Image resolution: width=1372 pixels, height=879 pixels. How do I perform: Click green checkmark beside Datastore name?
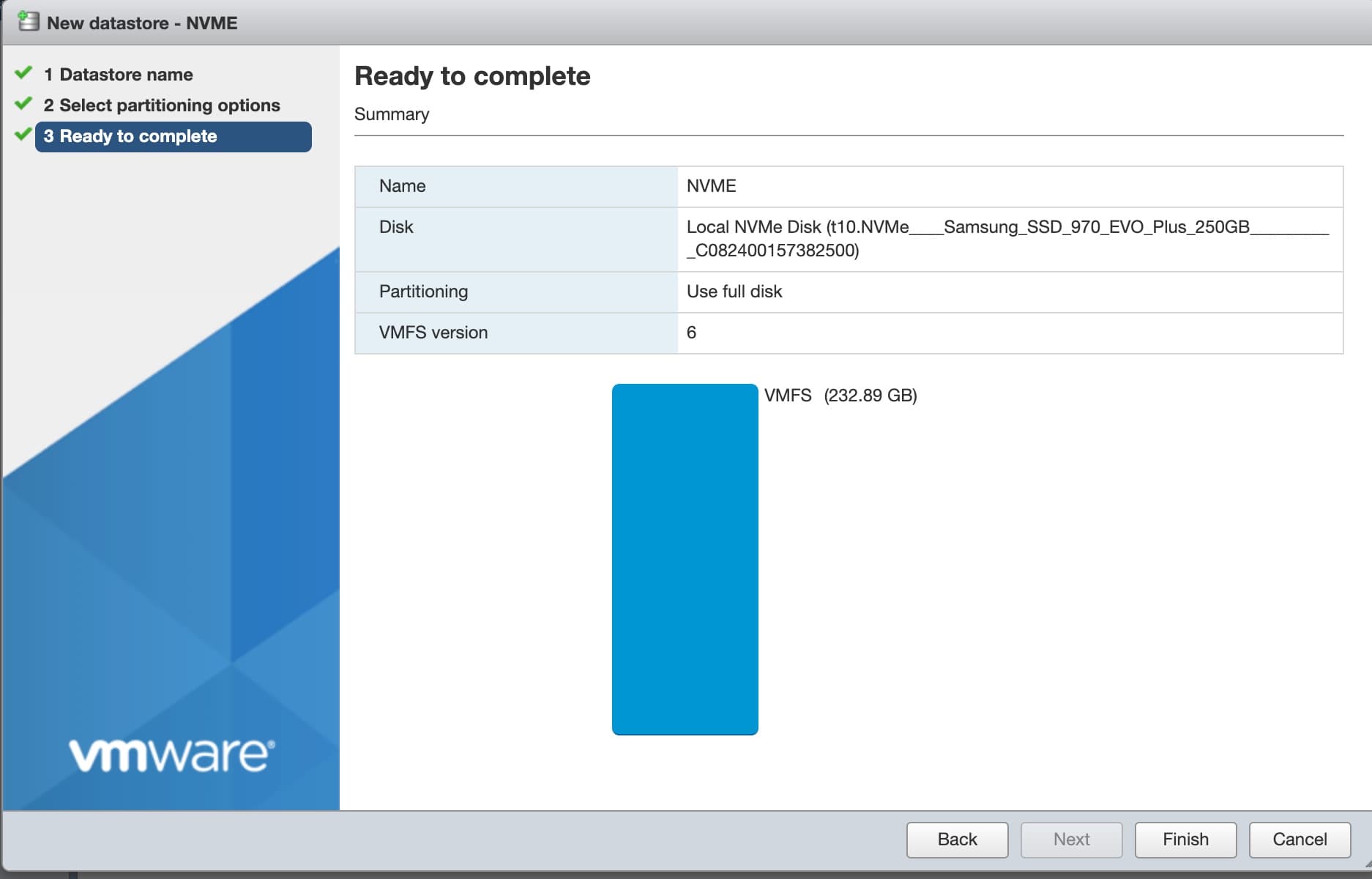pyautogui.click(x=23, y=73)
